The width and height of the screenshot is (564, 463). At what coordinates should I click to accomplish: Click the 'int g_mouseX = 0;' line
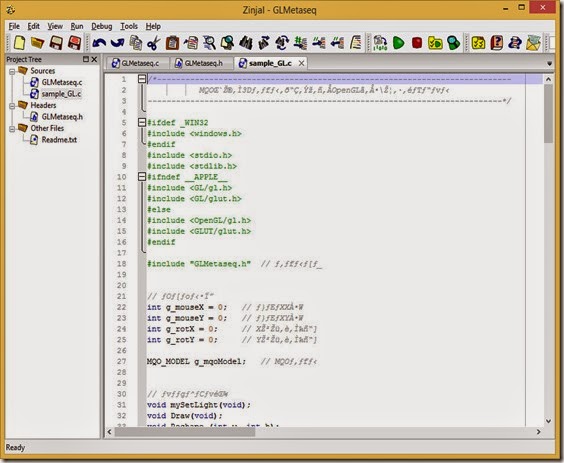pos(187,307)
